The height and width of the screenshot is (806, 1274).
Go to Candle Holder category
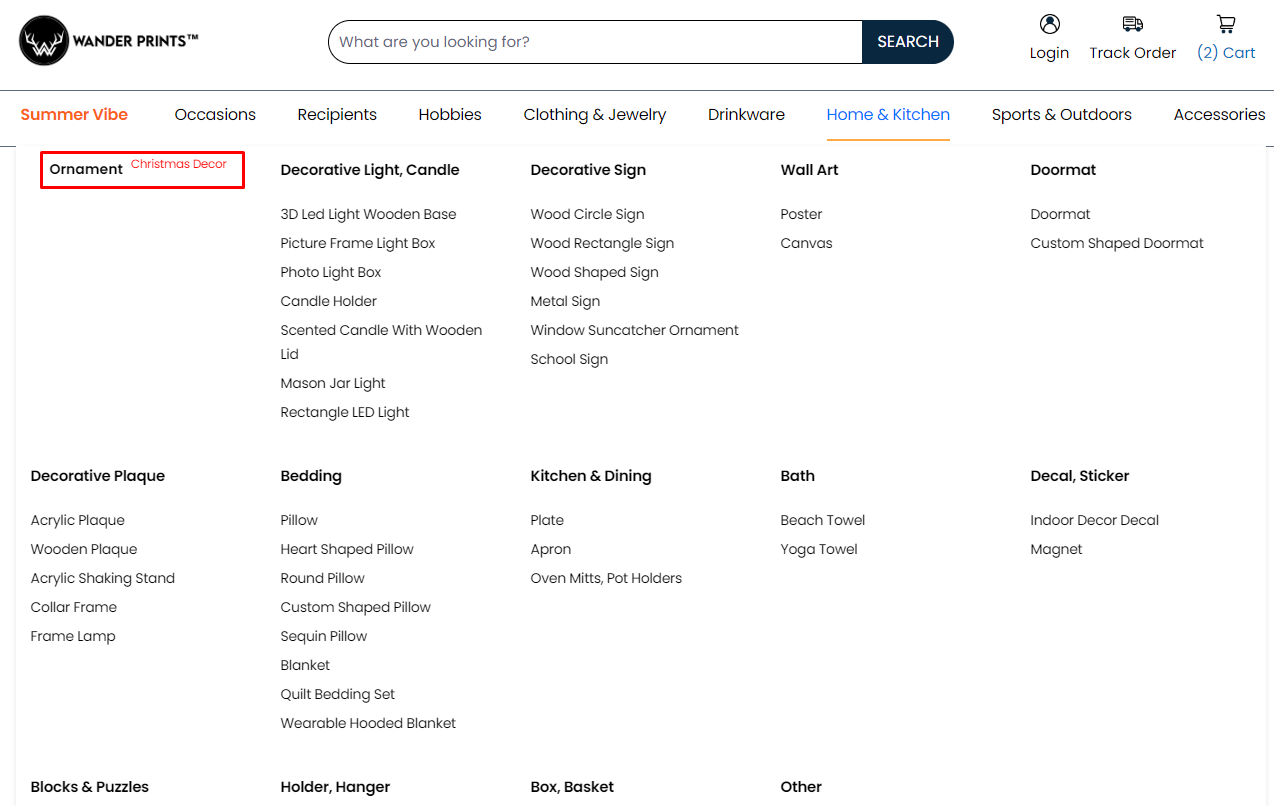pos(329,301)
